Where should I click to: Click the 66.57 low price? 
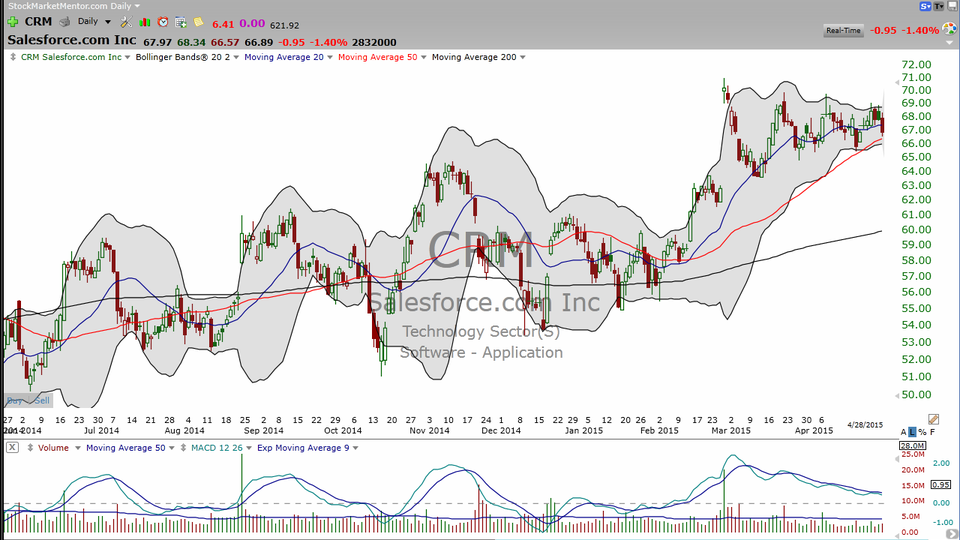[225, 42]
